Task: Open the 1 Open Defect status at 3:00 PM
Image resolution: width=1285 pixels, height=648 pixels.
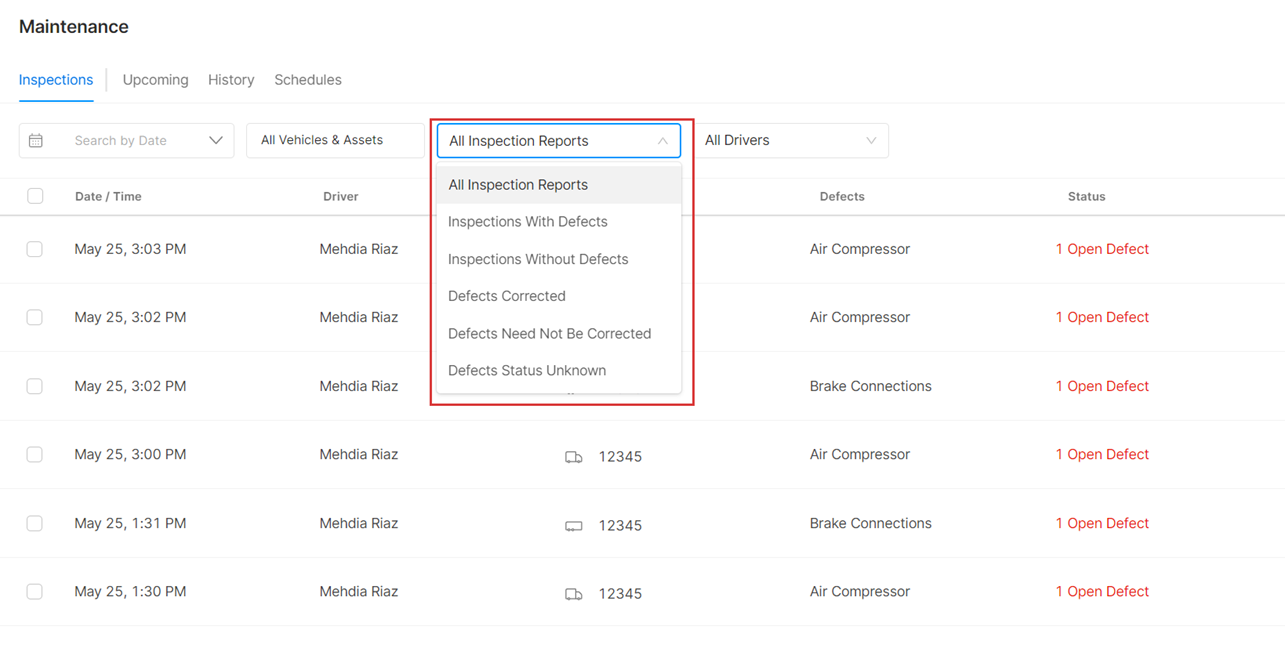Action: coord(1102,454)
